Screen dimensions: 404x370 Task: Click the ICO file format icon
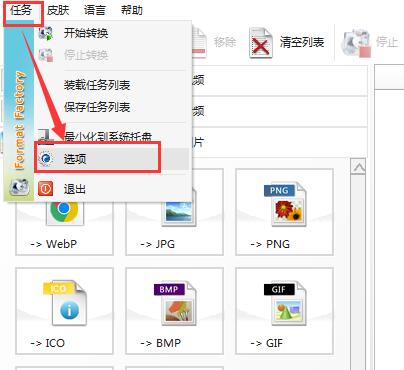click(64, 303)
